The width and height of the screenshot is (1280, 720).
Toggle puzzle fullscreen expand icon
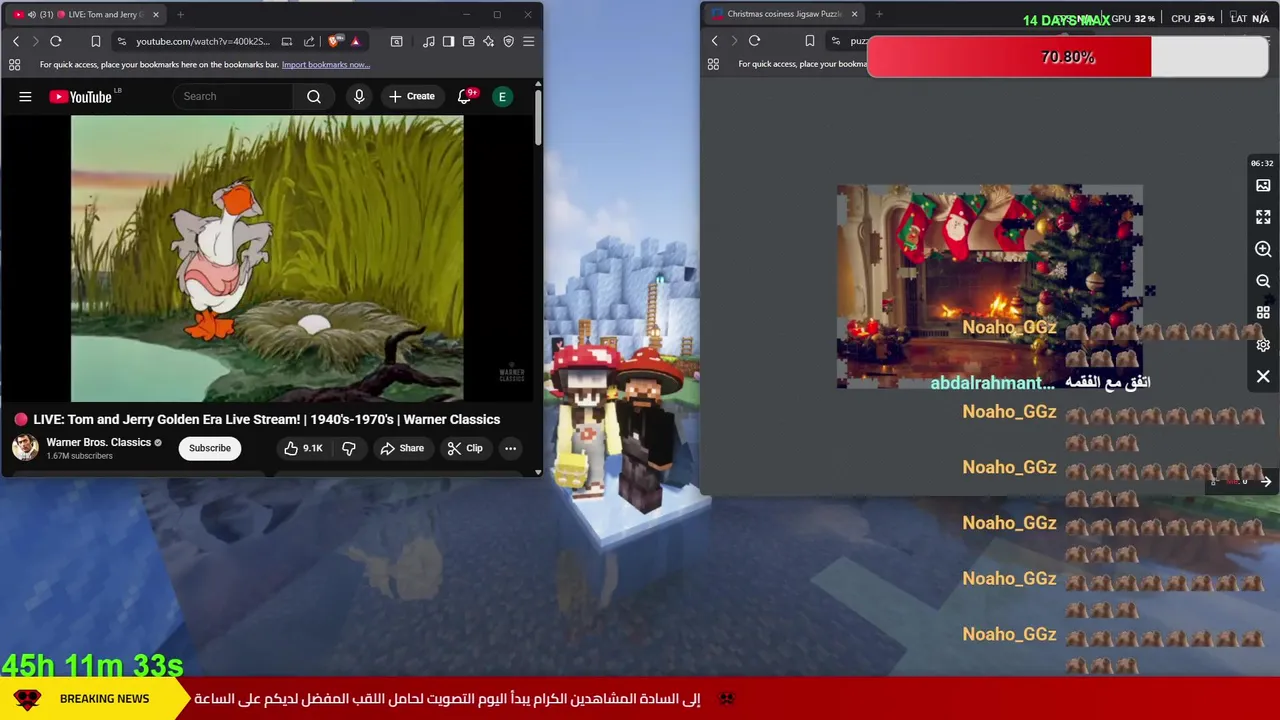(x=1263, y=217)
